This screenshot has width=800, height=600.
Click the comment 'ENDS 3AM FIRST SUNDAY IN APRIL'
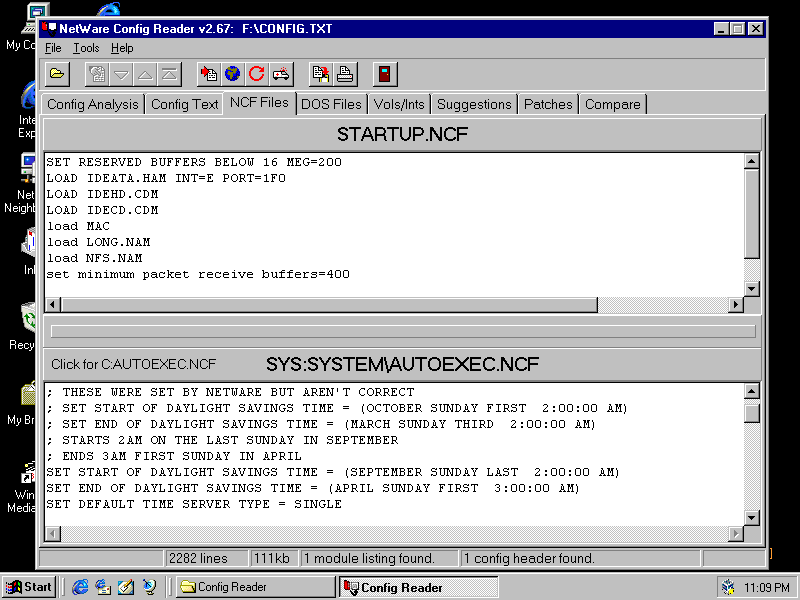(x=182, y=456)
